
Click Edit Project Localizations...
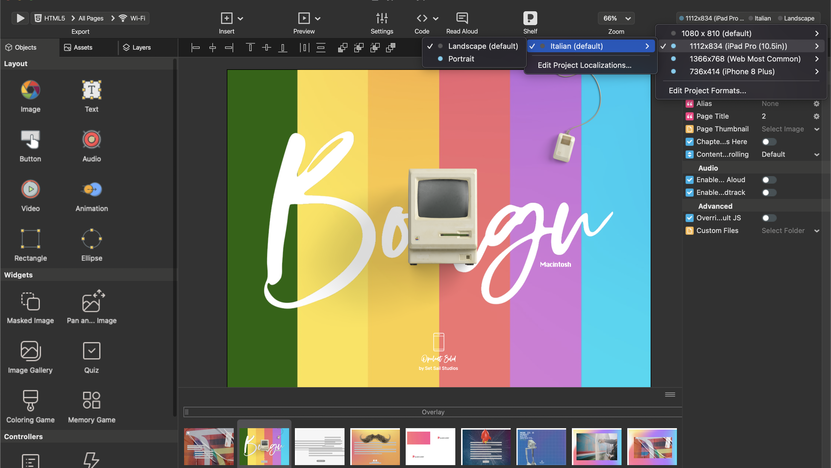point(584,65)
